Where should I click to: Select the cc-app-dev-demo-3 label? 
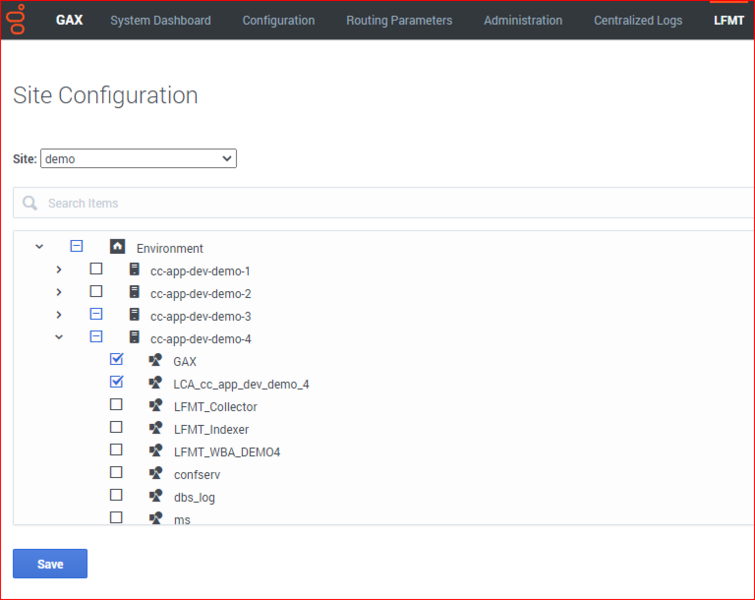click(201, 316)
